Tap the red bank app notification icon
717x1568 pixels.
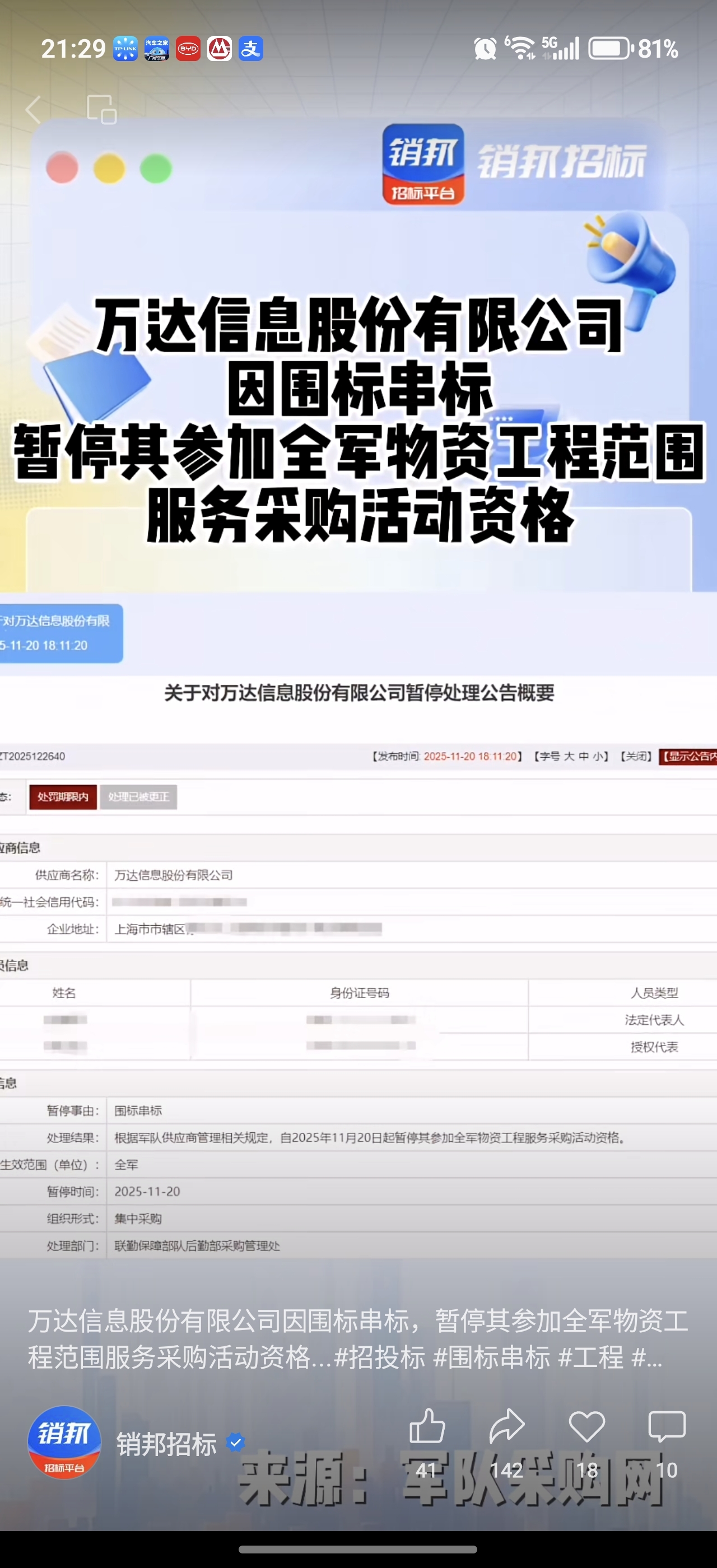[x=219, y=49]
